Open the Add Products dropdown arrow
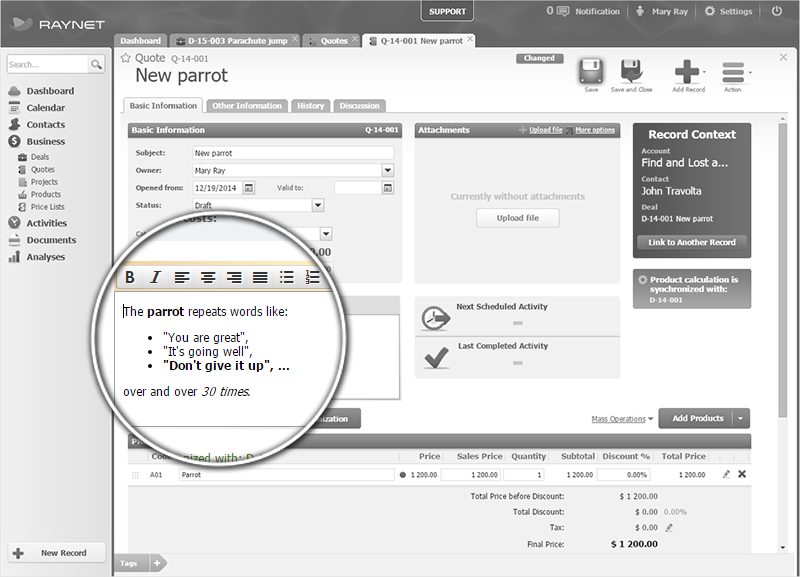Image resolution: width=800 pixels, height=577 pixels. pos(741,418)
